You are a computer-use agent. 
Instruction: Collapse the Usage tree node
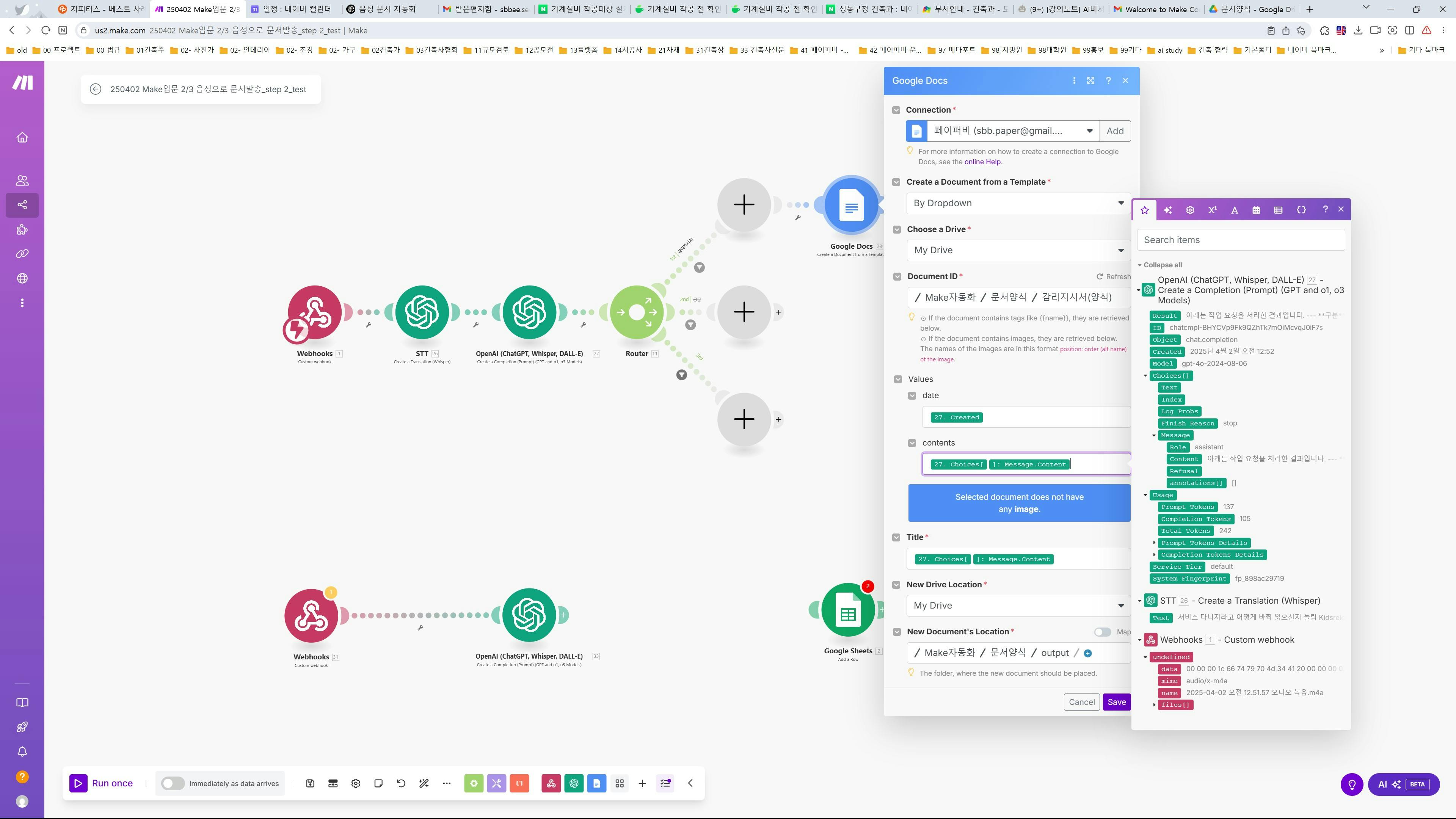[1146, 495]
